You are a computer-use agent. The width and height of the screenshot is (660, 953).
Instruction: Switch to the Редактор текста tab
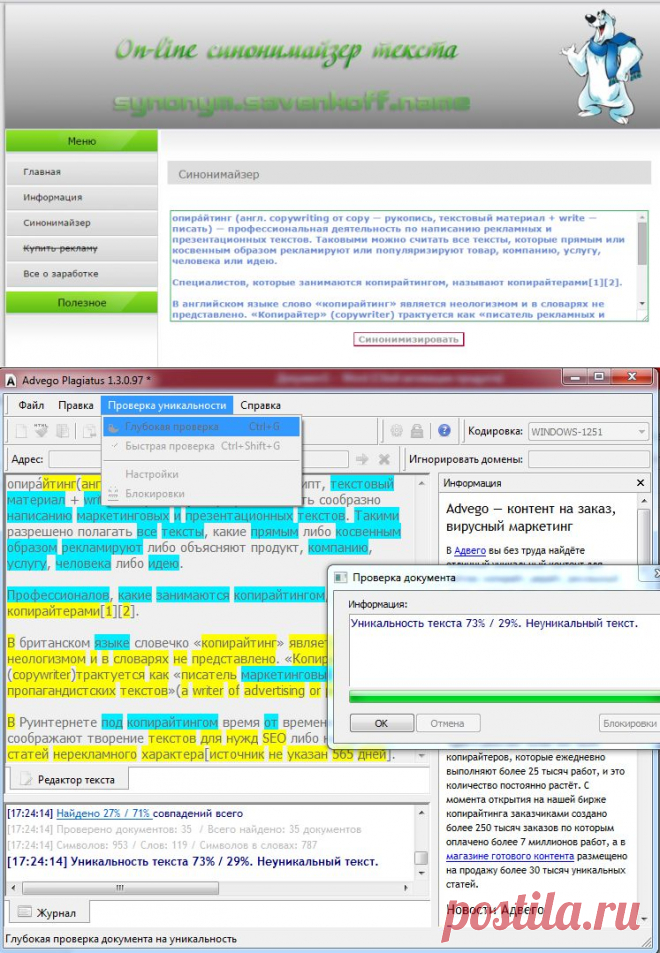[x=68, y=779]
